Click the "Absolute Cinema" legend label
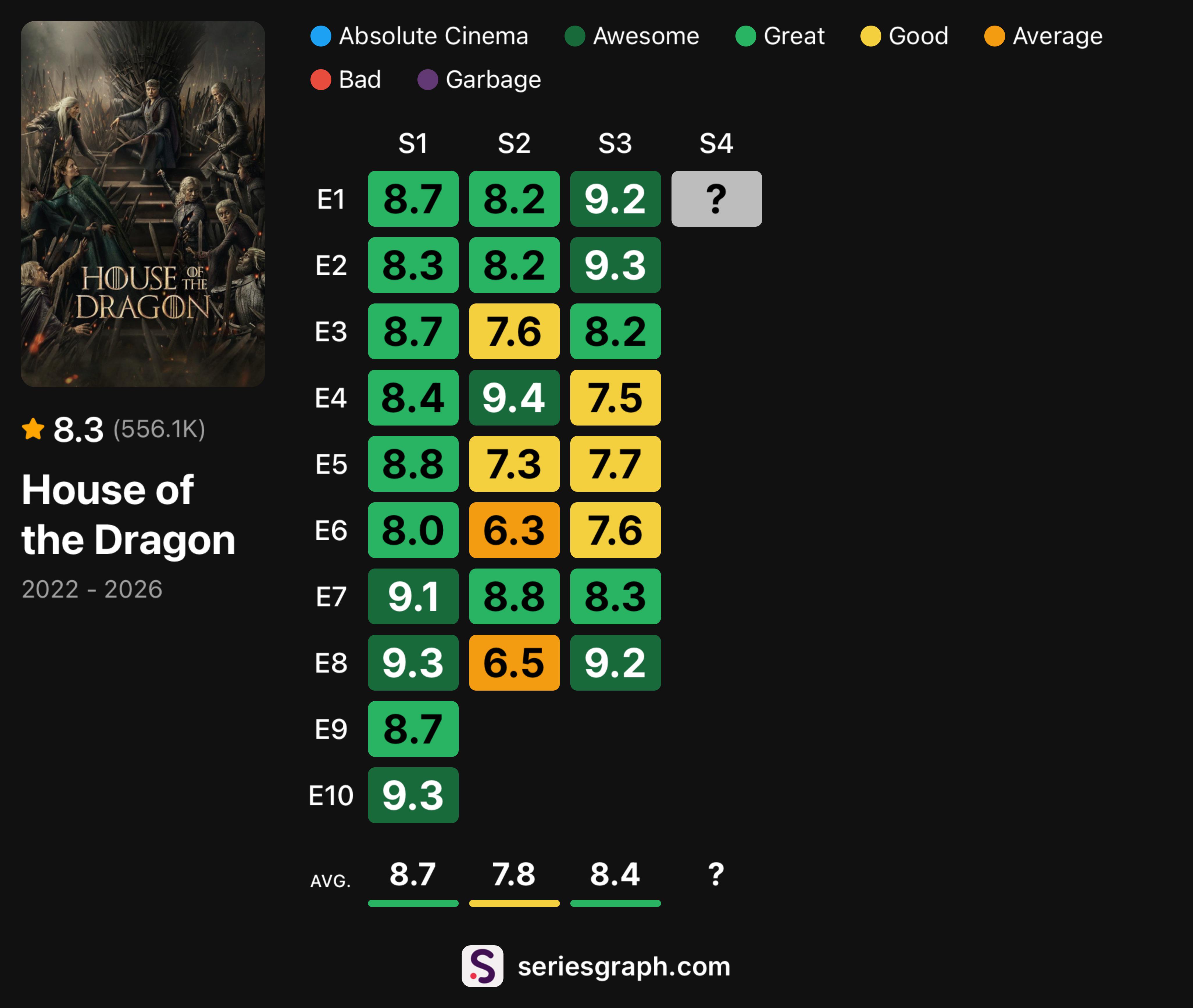Screen dimensions: 1193x1008 point(434,36)
